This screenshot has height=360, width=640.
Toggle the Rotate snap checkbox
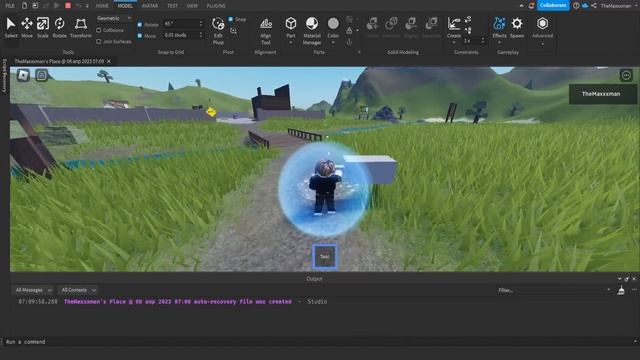pyautogui.click(x=140, y=24)
